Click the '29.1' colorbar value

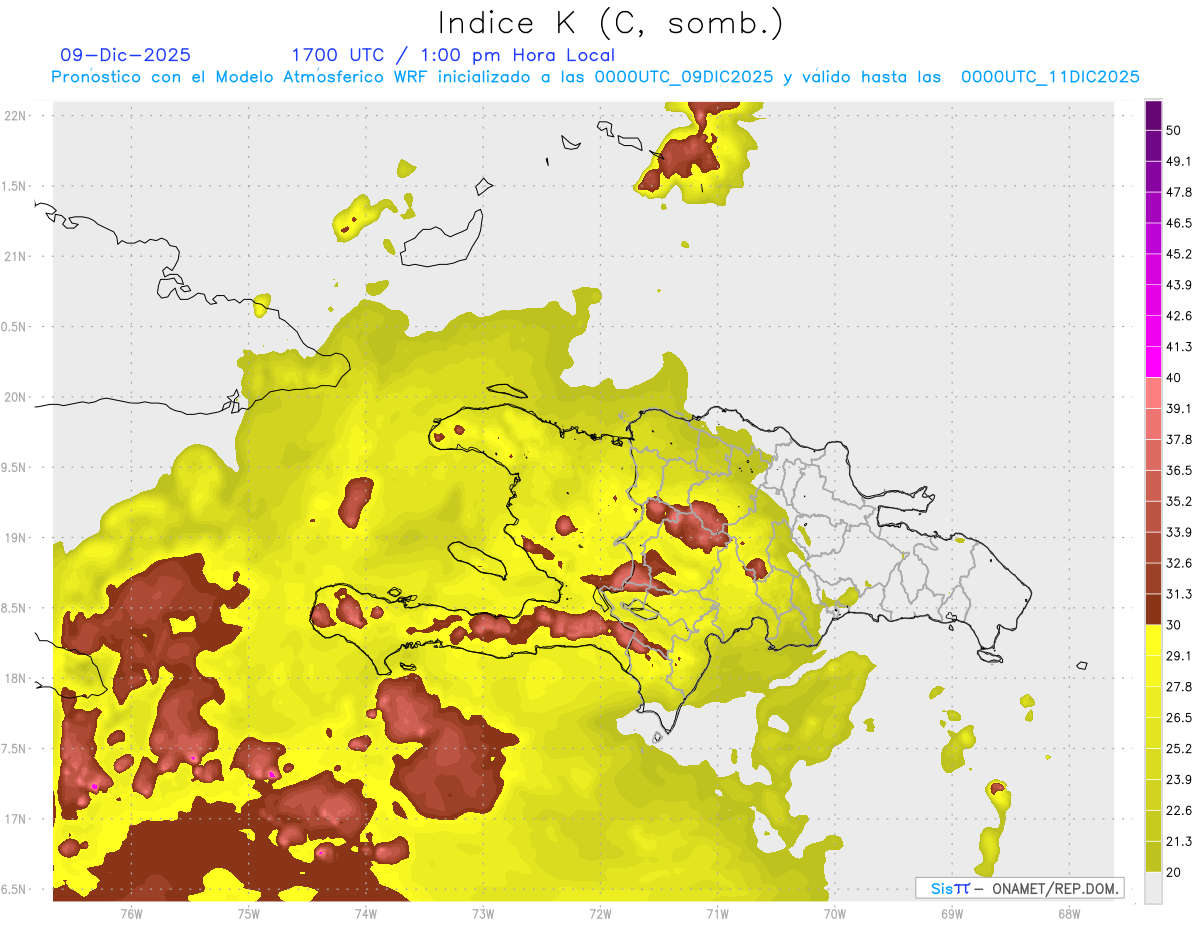click(x=1178, y=656)
